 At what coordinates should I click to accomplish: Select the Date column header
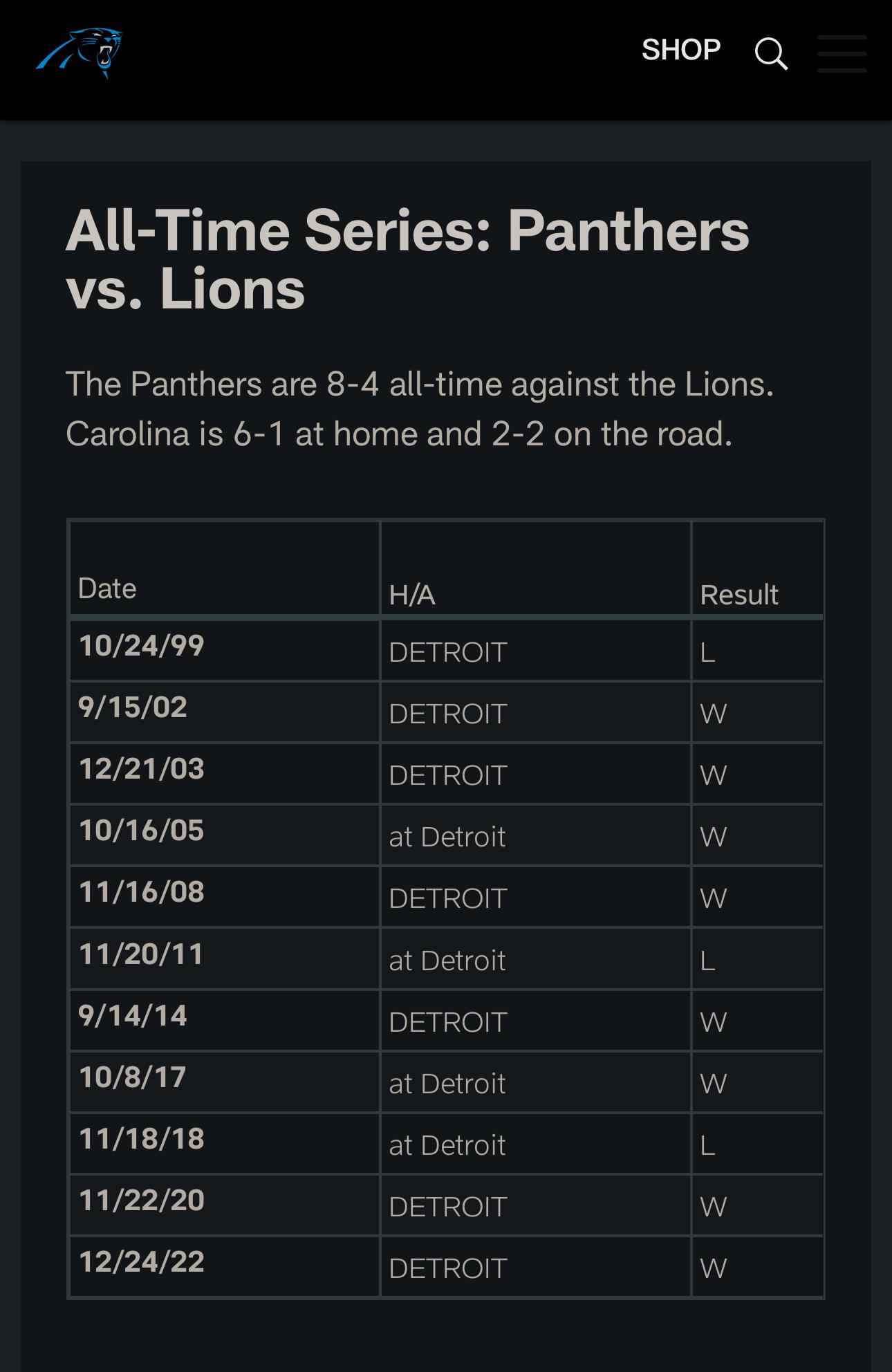click(107, 588)
